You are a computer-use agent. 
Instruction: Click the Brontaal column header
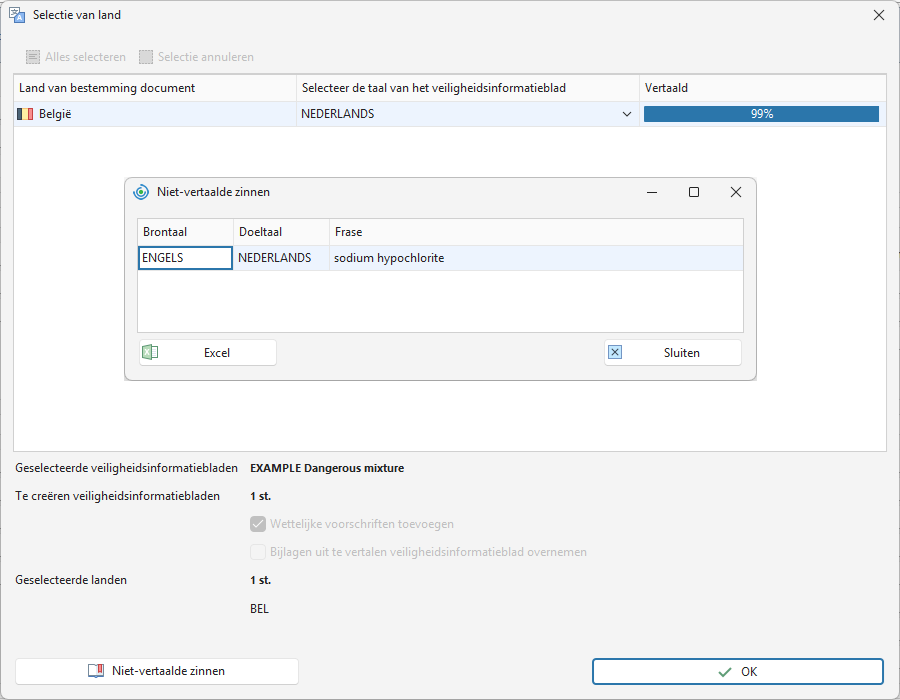coord(185,232)
